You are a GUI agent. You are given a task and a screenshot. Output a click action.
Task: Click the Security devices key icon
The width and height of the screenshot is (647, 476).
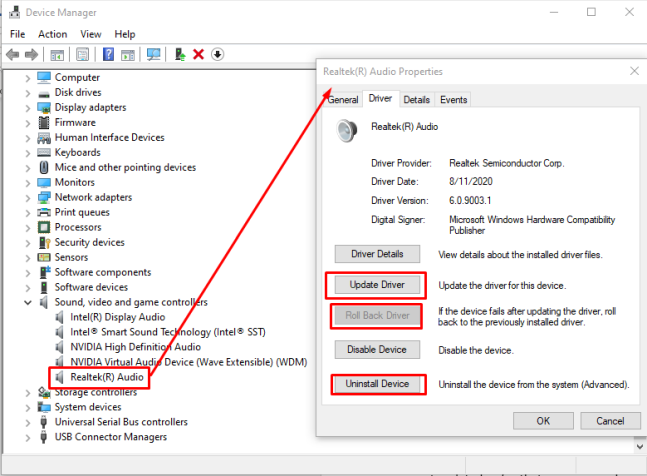pos(44,243)
